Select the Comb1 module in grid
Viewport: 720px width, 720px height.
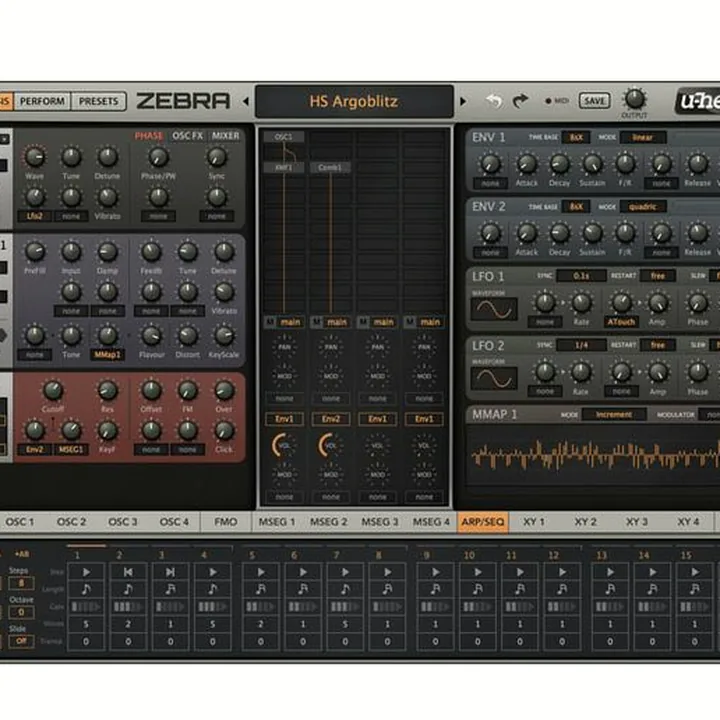tap(330, 168)
